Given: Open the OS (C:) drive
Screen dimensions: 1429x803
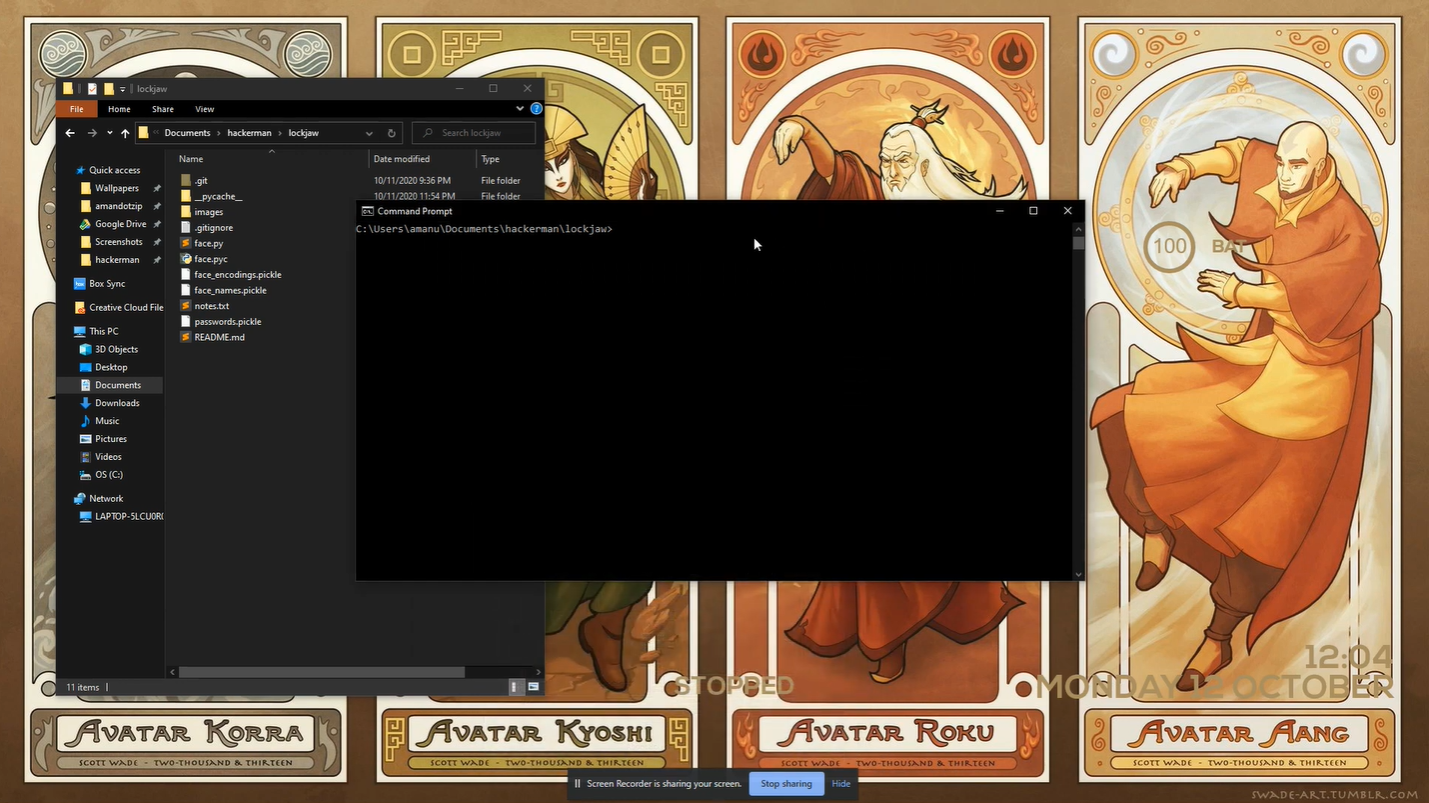Looking at the screenshot, I should point(108,475).
